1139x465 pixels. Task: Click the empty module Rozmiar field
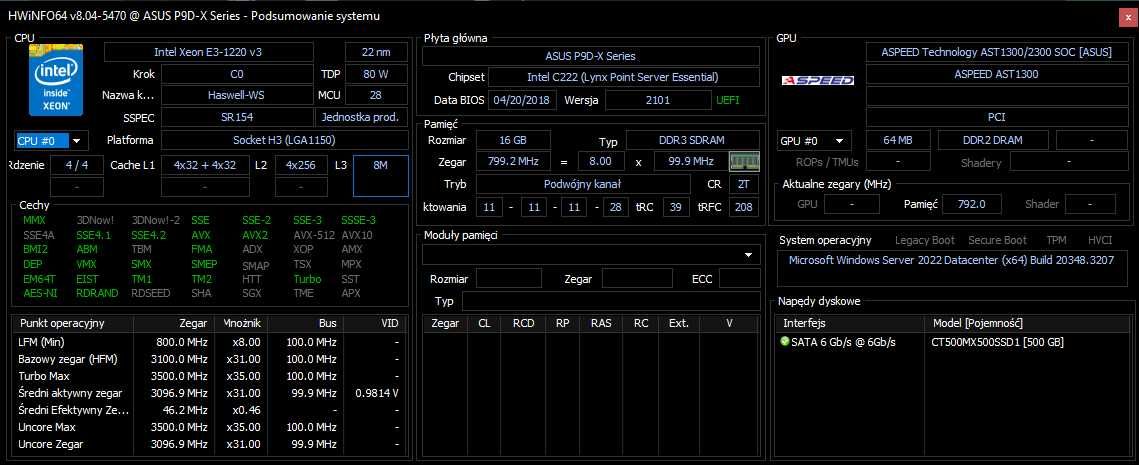[509, 278]
